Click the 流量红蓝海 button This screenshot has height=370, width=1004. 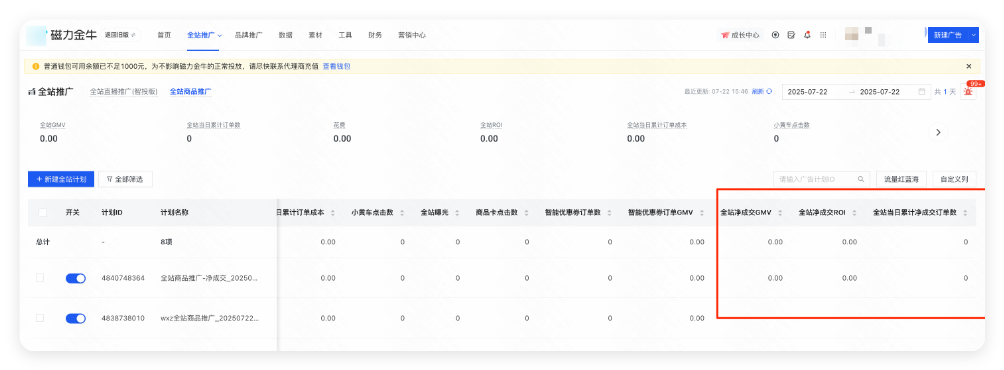point(901,179)
